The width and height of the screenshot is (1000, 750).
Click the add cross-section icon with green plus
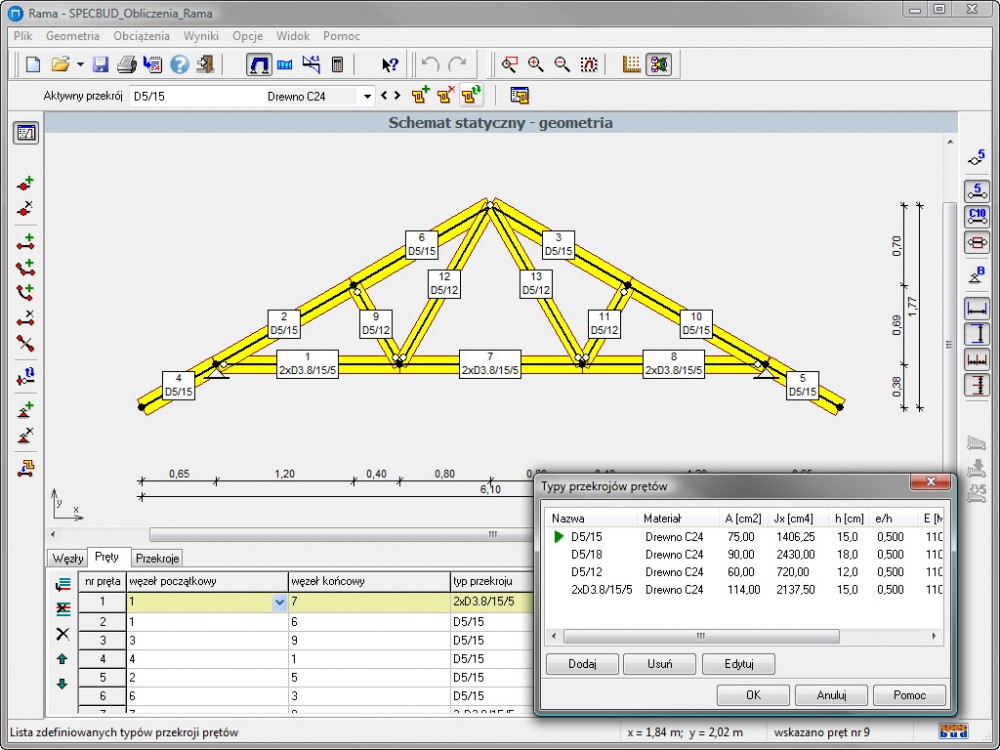[x=420, y=96]
